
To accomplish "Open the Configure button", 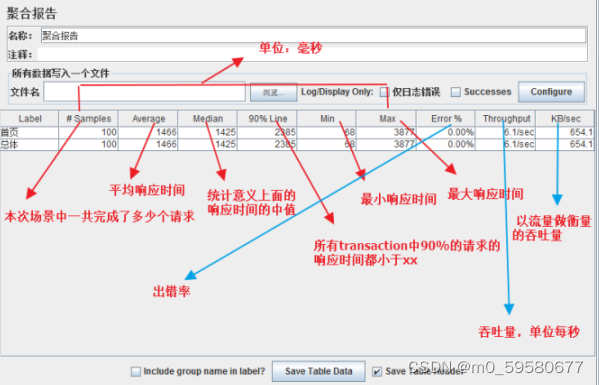I will click(551, 92).
